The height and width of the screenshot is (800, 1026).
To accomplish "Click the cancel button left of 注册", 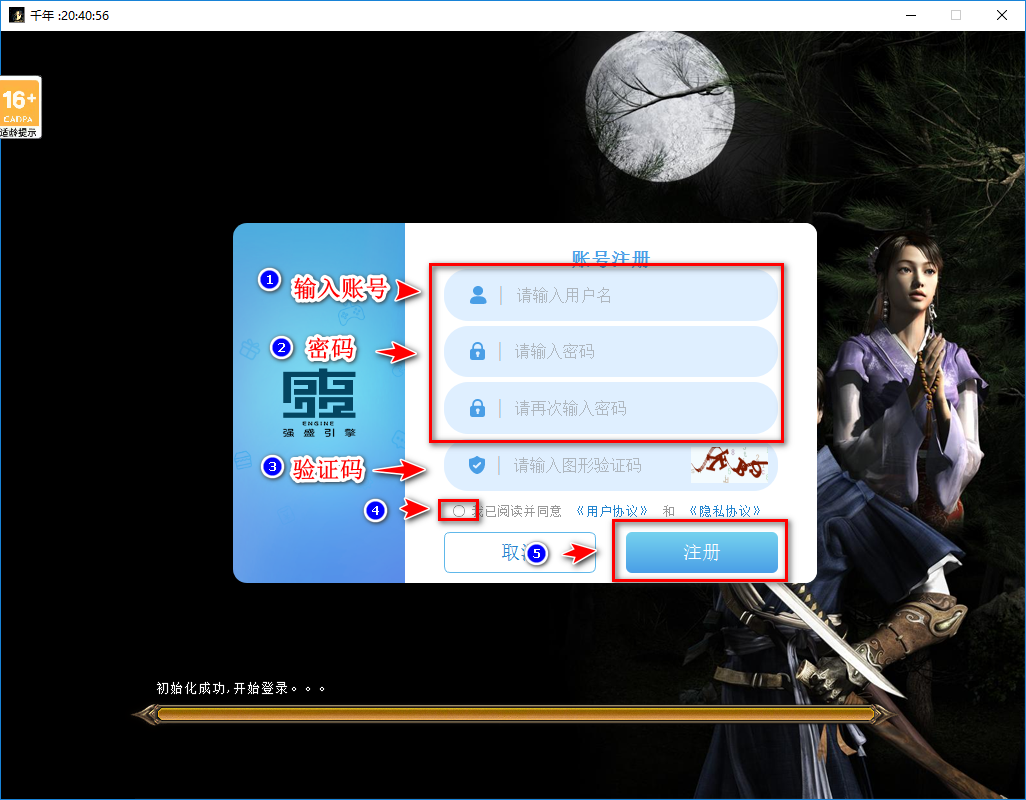I will pyautogui.click(x=520, y=553).
